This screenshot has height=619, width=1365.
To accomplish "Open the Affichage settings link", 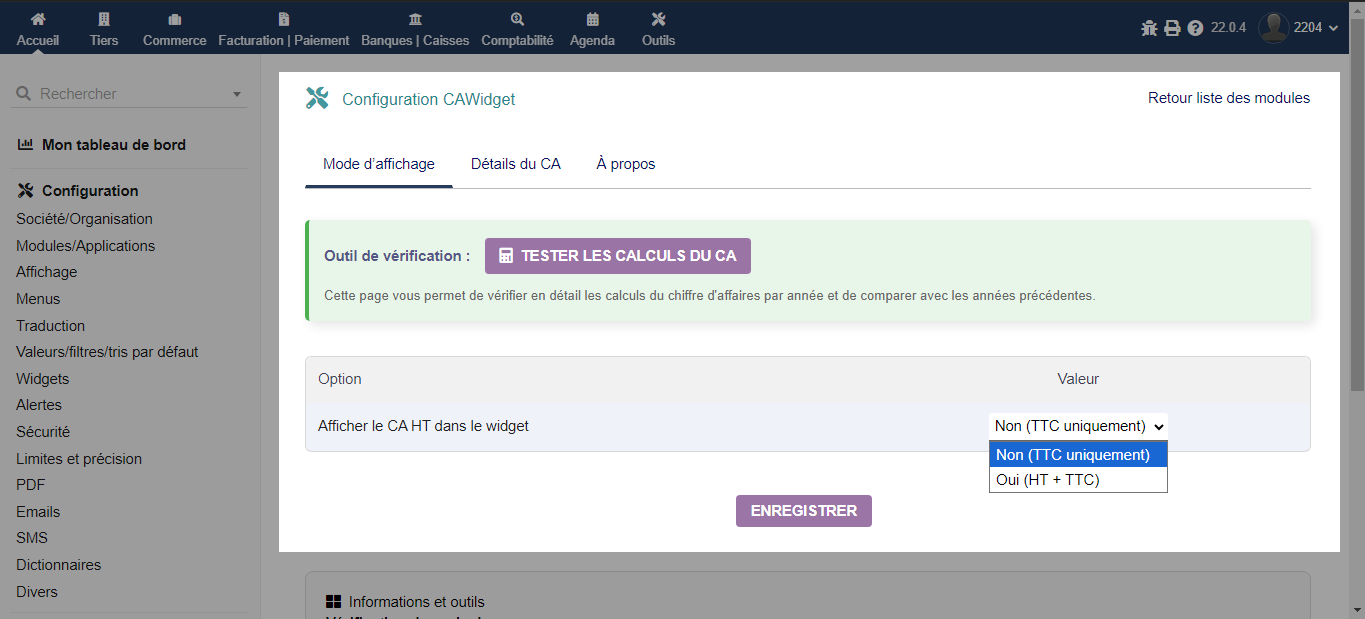I will pyautogui.click(x=46, y=272).
